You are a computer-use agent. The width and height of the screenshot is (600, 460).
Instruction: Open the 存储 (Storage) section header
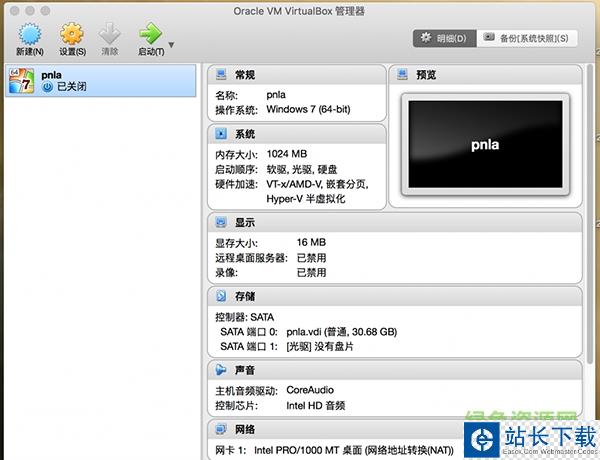coord(245,296)
